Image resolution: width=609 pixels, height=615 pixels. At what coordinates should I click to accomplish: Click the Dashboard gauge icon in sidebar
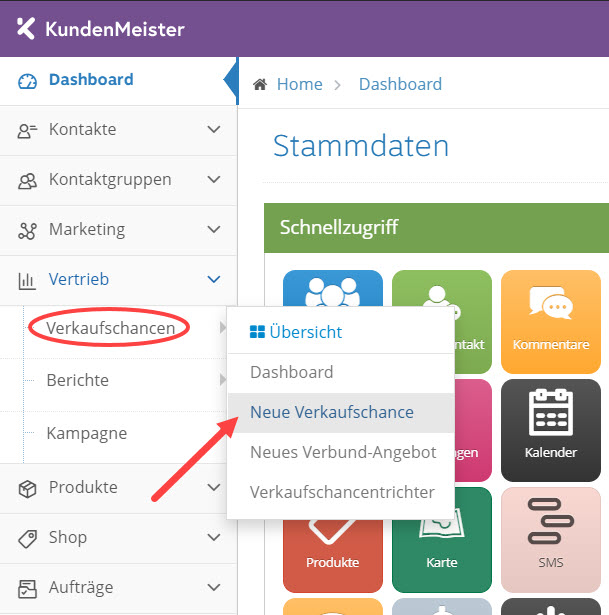tap(27, 81)
